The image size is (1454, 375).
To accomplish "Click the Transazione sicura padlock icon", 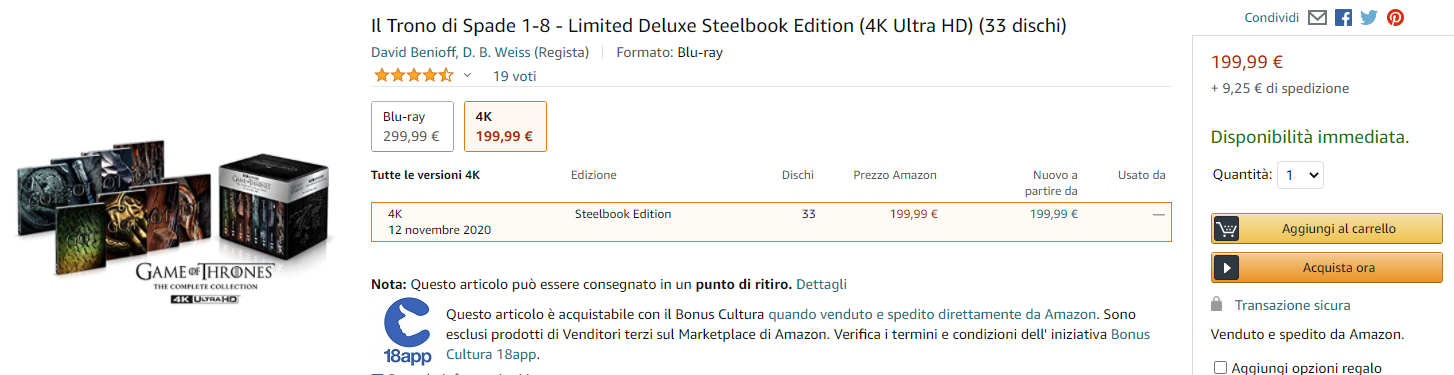I will 1216,305.
